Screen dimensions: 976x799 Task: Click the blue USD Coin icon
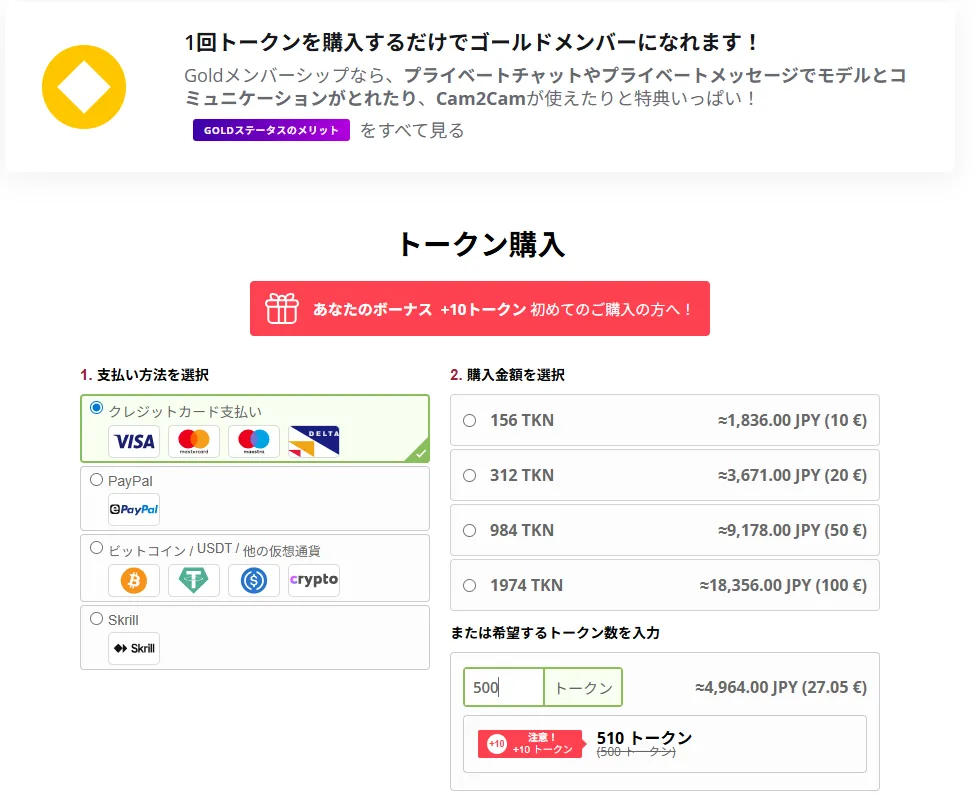[254, 580]
